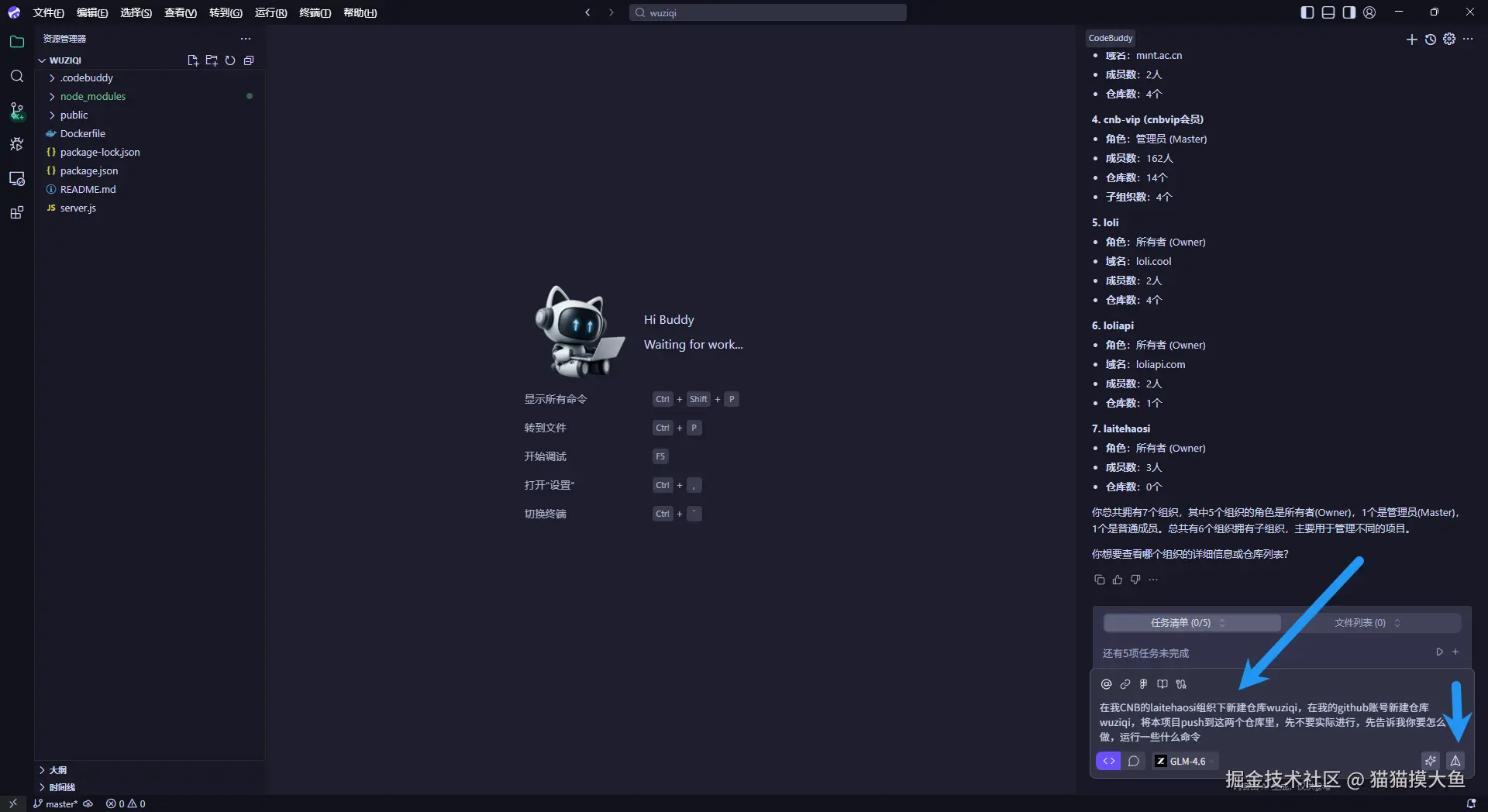The width and height of the screenshot is (1488, 812).
Task: Click the prompt enhance sparkle icon
Action: [1431, 761]
